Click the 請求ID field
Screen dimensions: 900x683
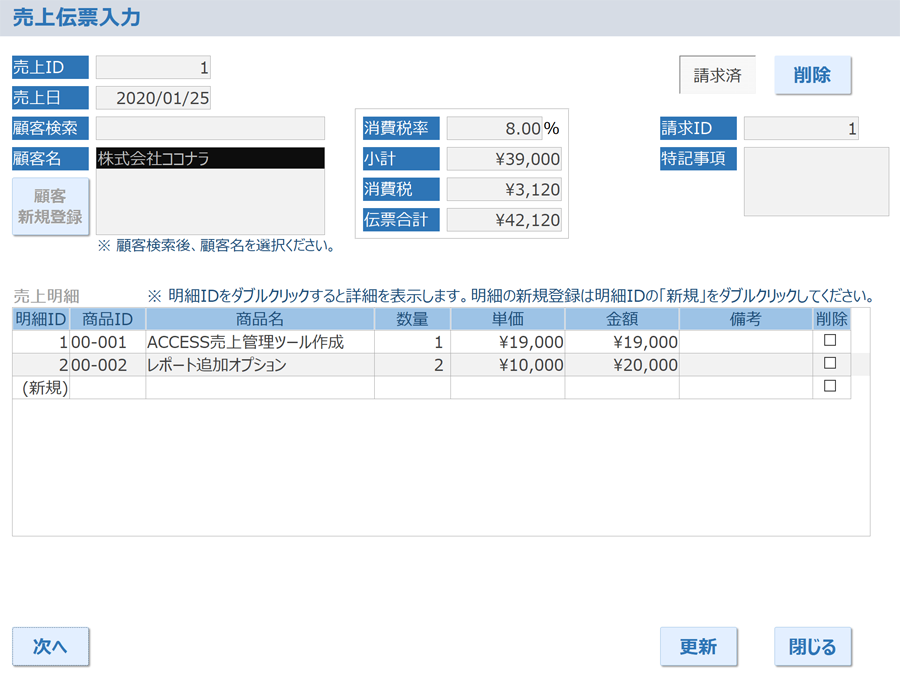801,128
